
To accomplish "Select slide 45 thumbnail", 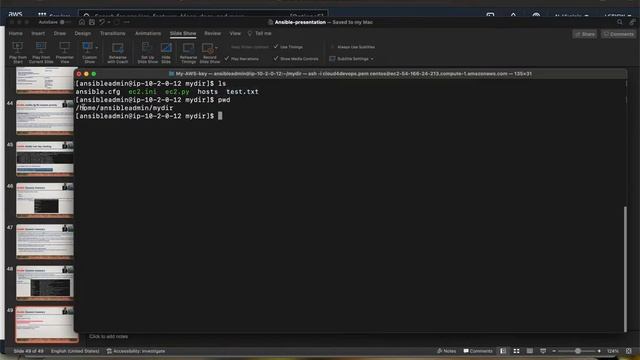I will (x=44, y=159).
